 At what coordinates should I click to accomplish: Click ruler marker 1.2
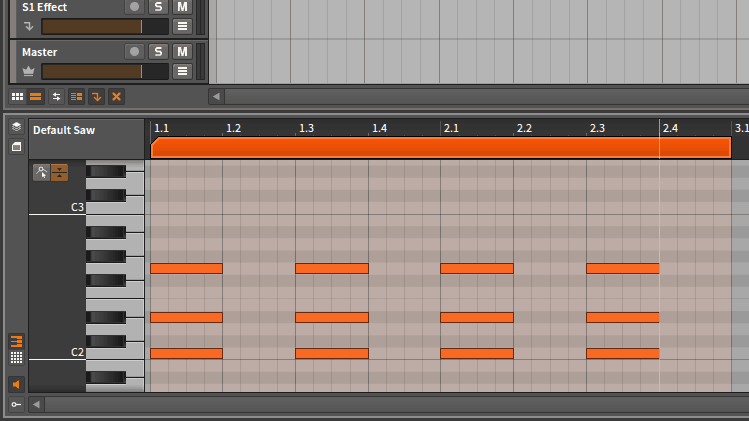(233, 128)
